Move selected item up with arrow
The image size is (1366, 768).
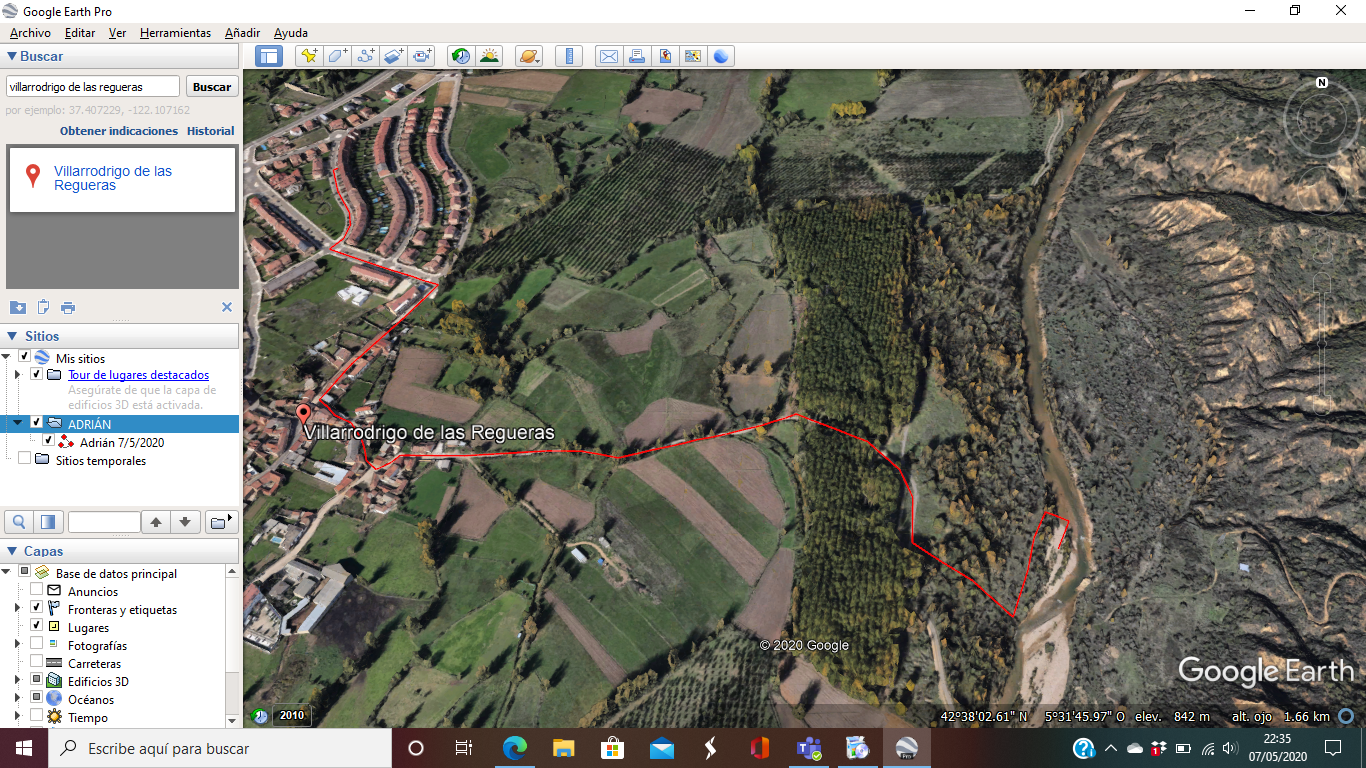[x=155, y=521]
